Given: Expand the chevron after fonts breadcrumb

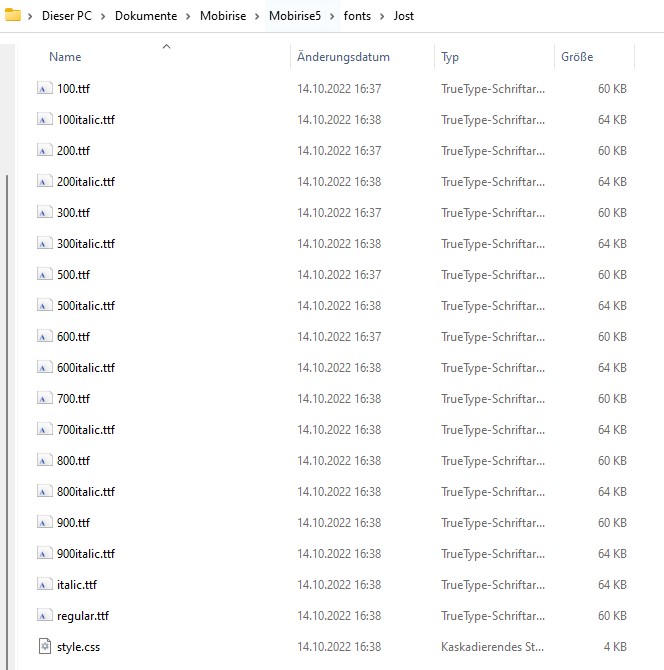Looking at the screenshot, I should point(383,16).
